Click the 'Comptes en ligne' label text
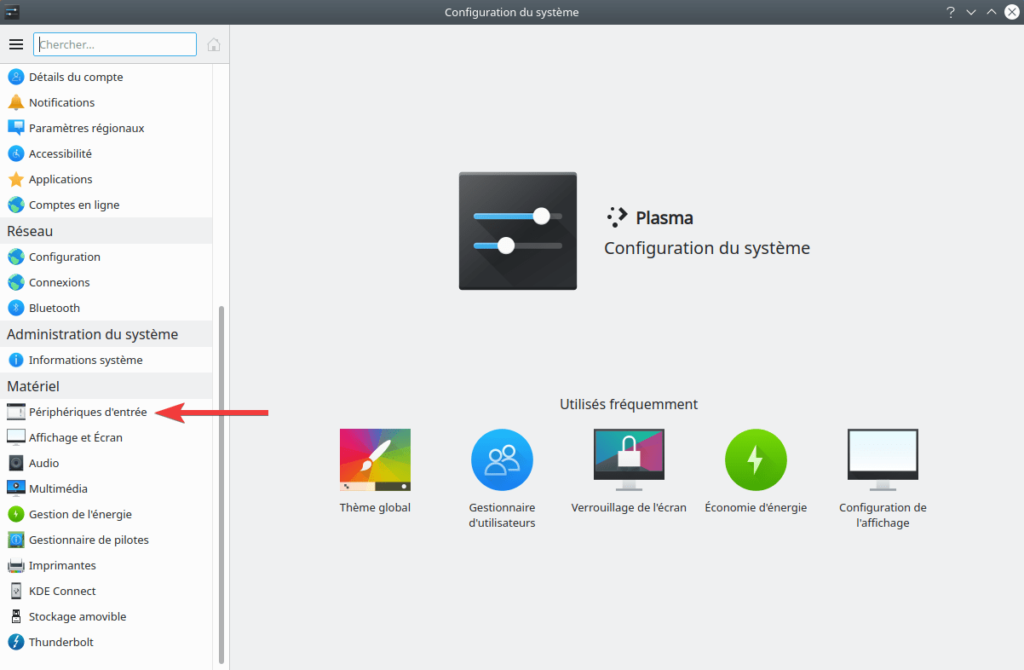This screenshot has height=670, width=1024. pyautogui.click(x=74, y=205)
